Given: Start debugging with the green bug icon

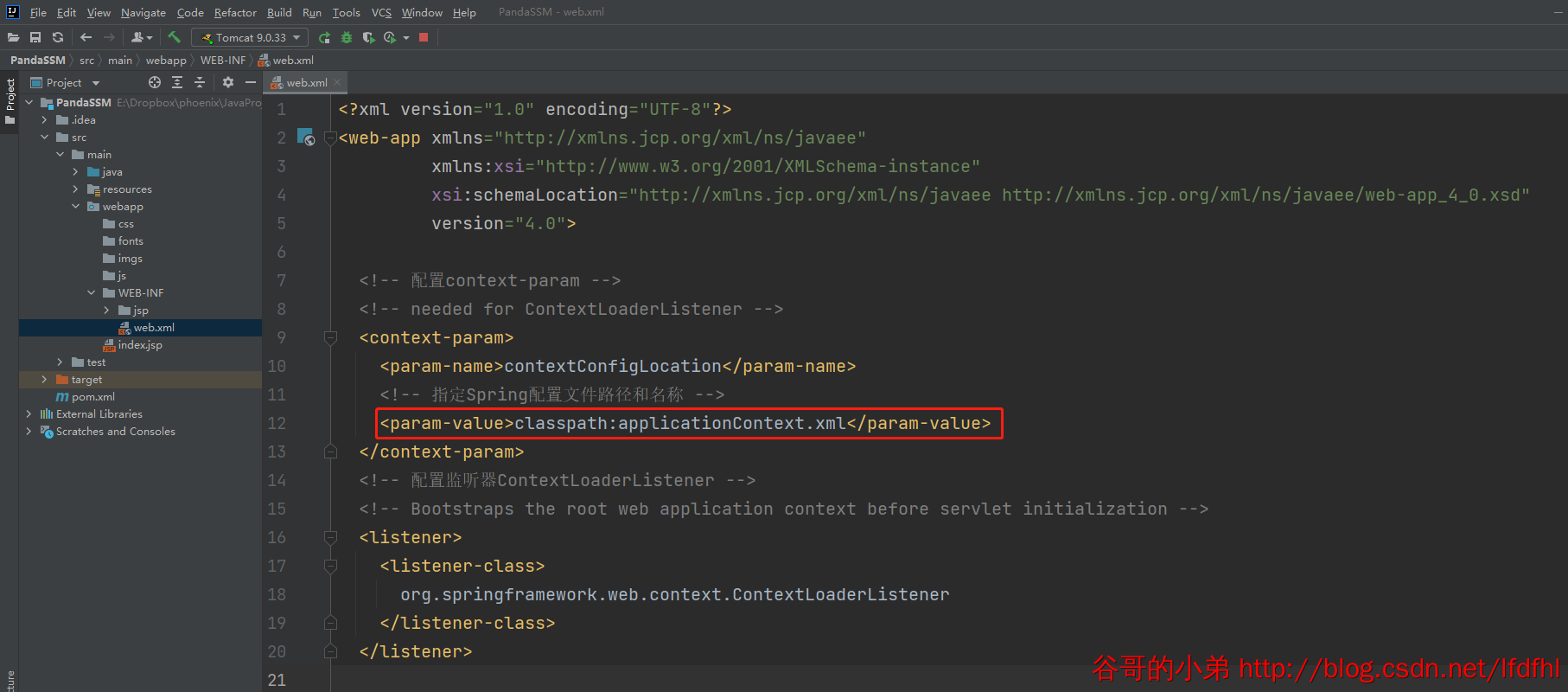Looking at the screenshot, I should [x=347, y=37].
